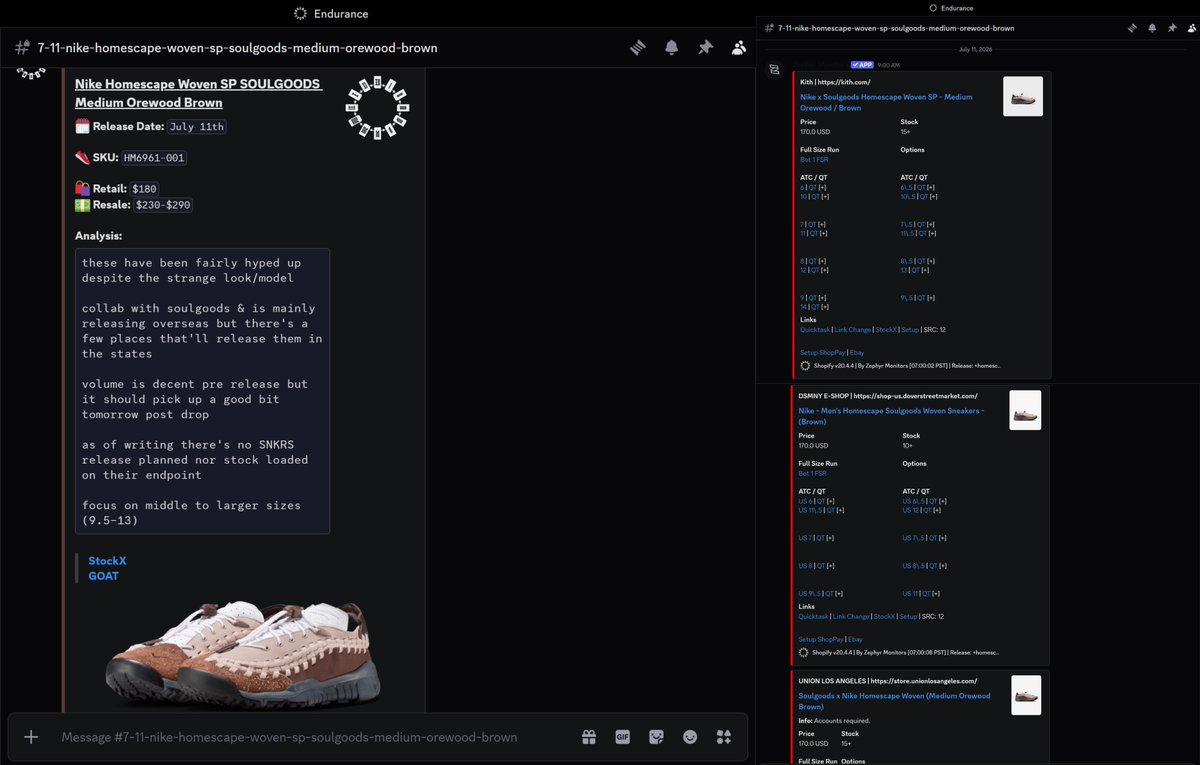Screen dimensions: 1200x765
Task: Click Setup link in Kith embed Links row
Action: (x=909, y=329)
